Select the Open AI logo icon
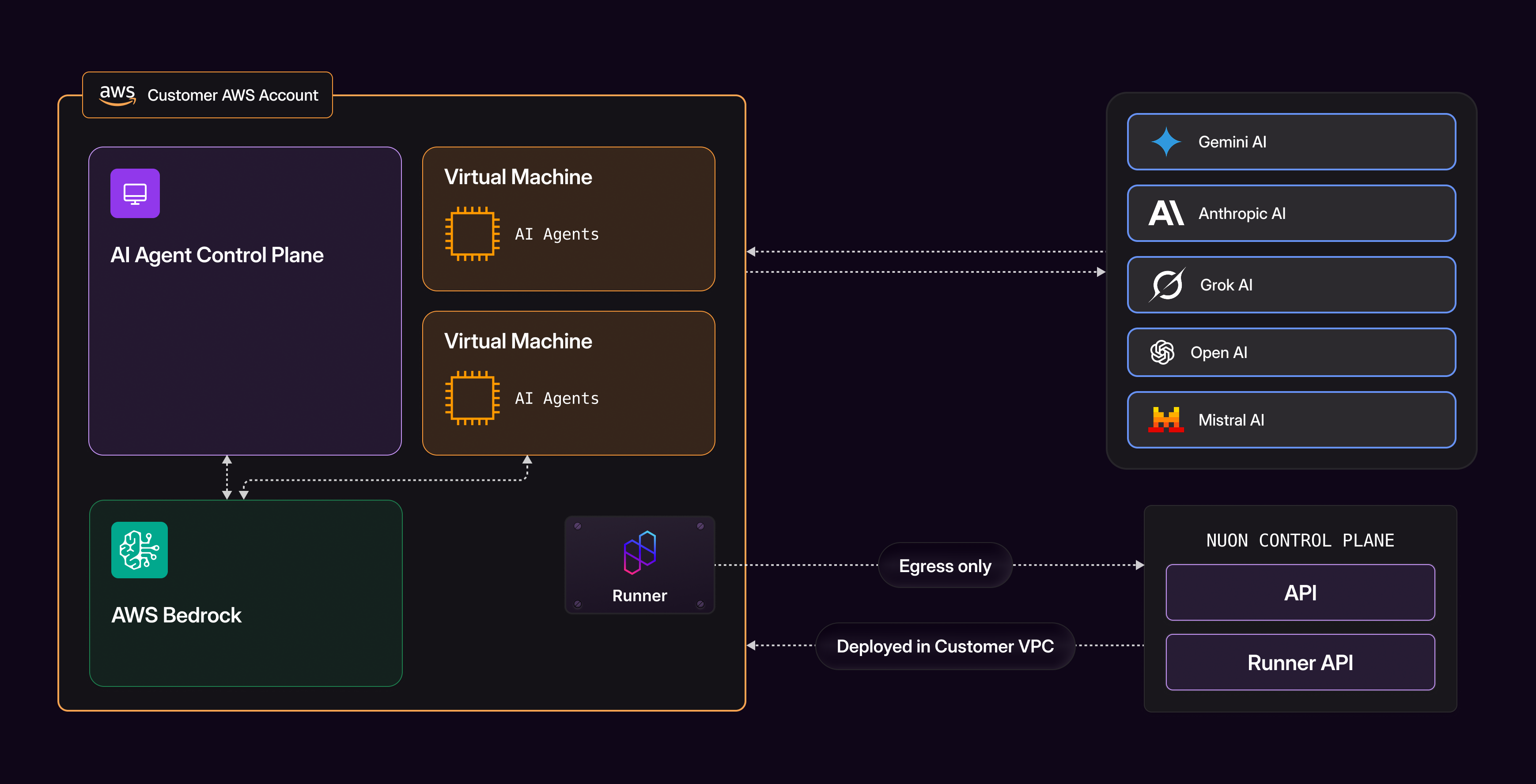The image size is (1536, 784). pos(1164,352)
